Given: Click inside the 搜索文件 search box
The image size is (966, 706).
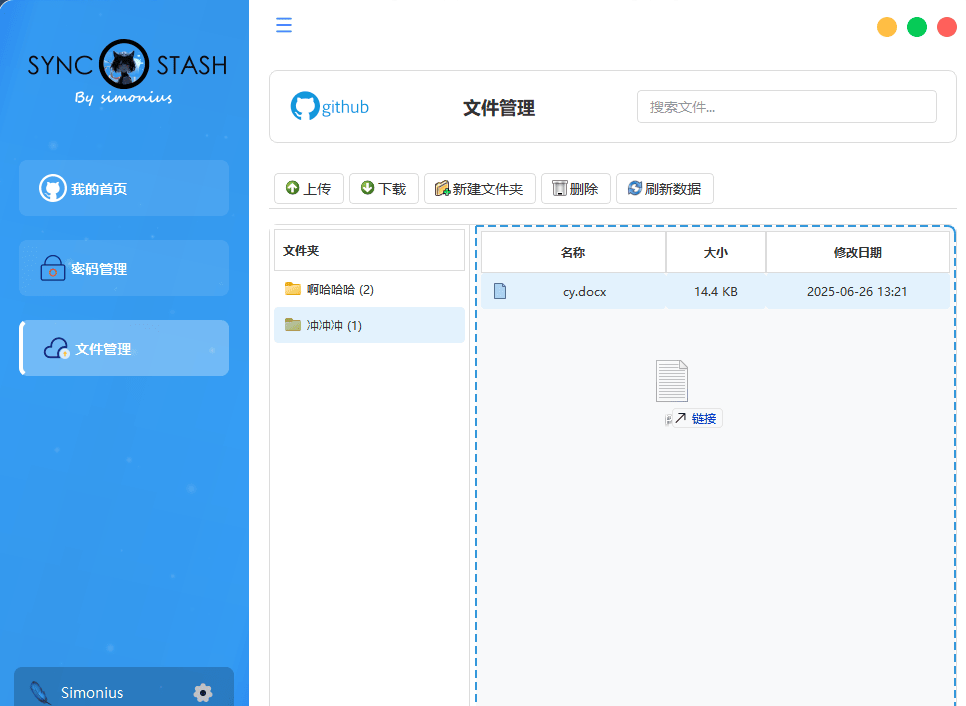Looking at the screenshot, I should [x=786, y=106].
